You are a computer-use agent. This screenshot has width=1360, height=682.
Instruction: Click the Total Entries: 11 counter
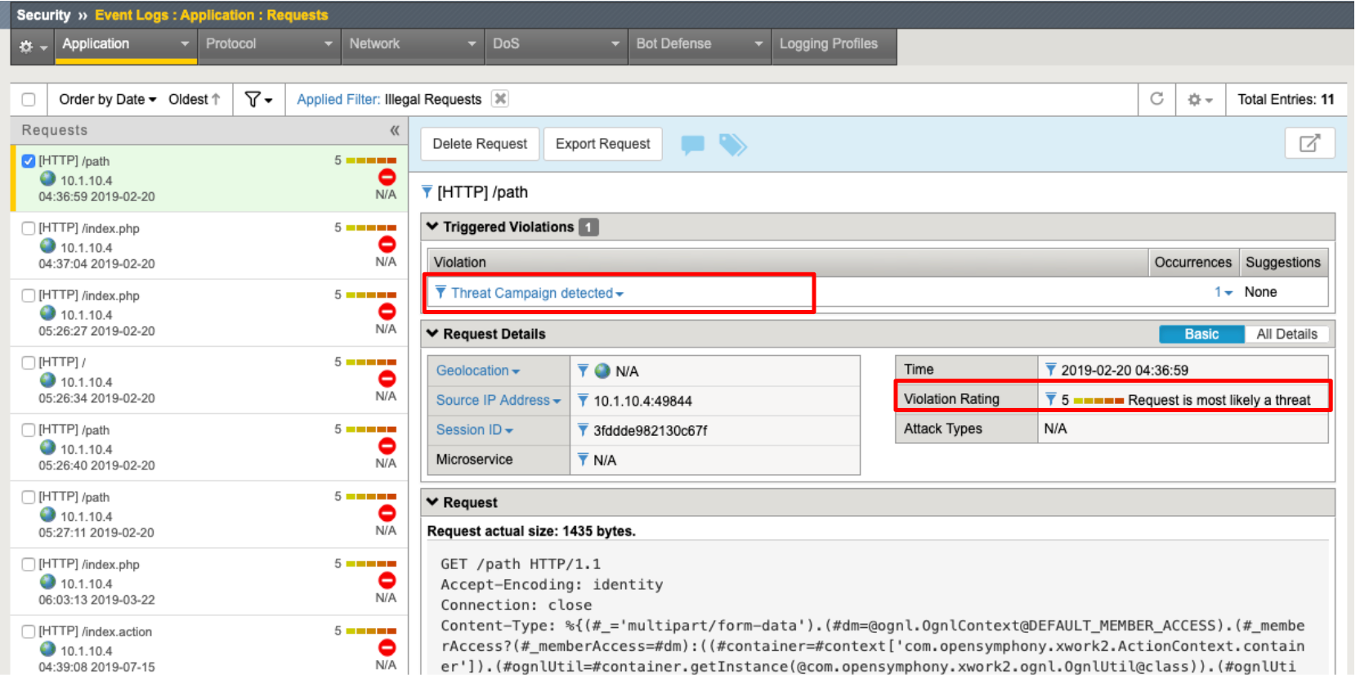pyautogui.click(x=1286, y=99)
